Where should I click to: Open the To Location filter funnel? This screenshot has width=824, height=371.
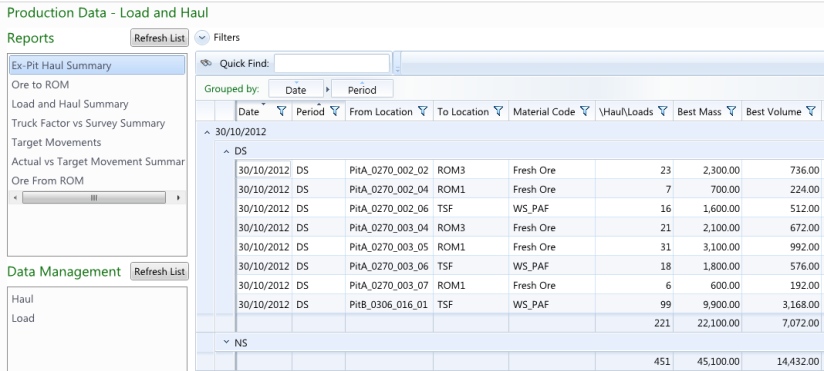[x=498, y=111]
